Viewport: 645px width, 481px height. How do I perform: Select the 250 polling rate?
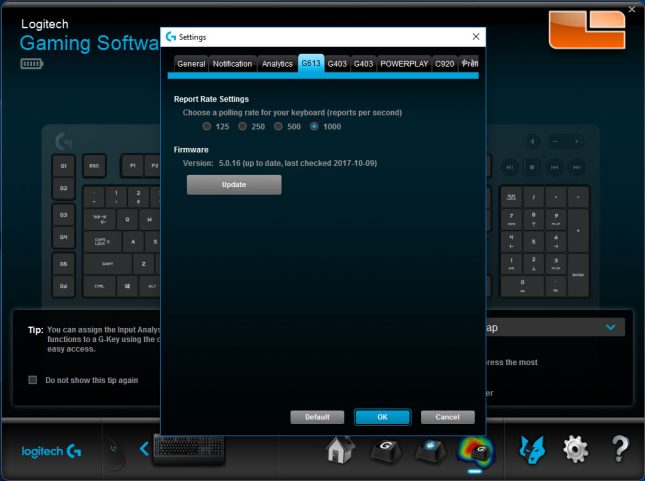point(242,126)
